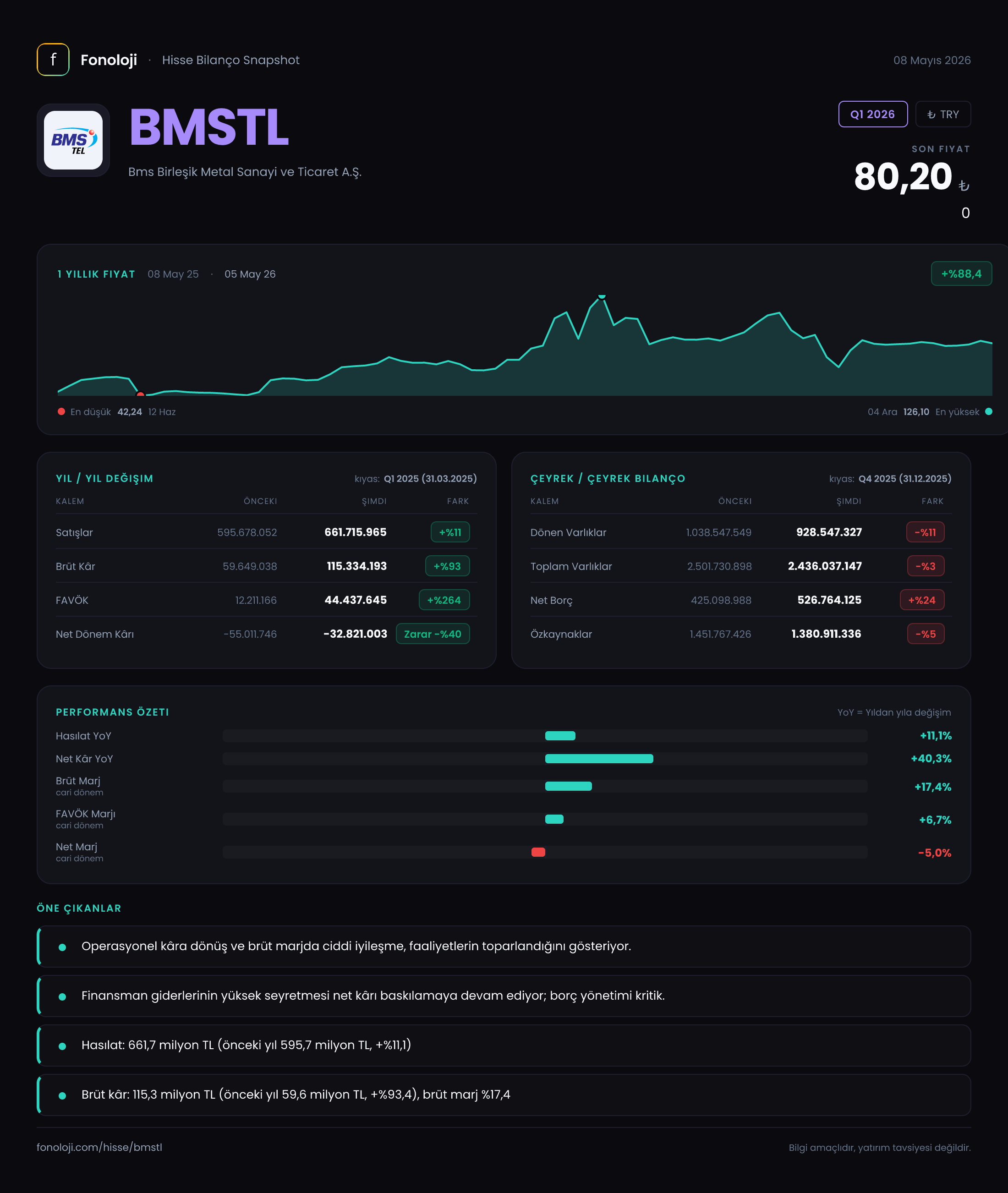Image resolution: width=1008 pixels, height=1193 pixels.
Task: Click the +%88,4 yearly change badge
Action: click(x=961, y=274)
